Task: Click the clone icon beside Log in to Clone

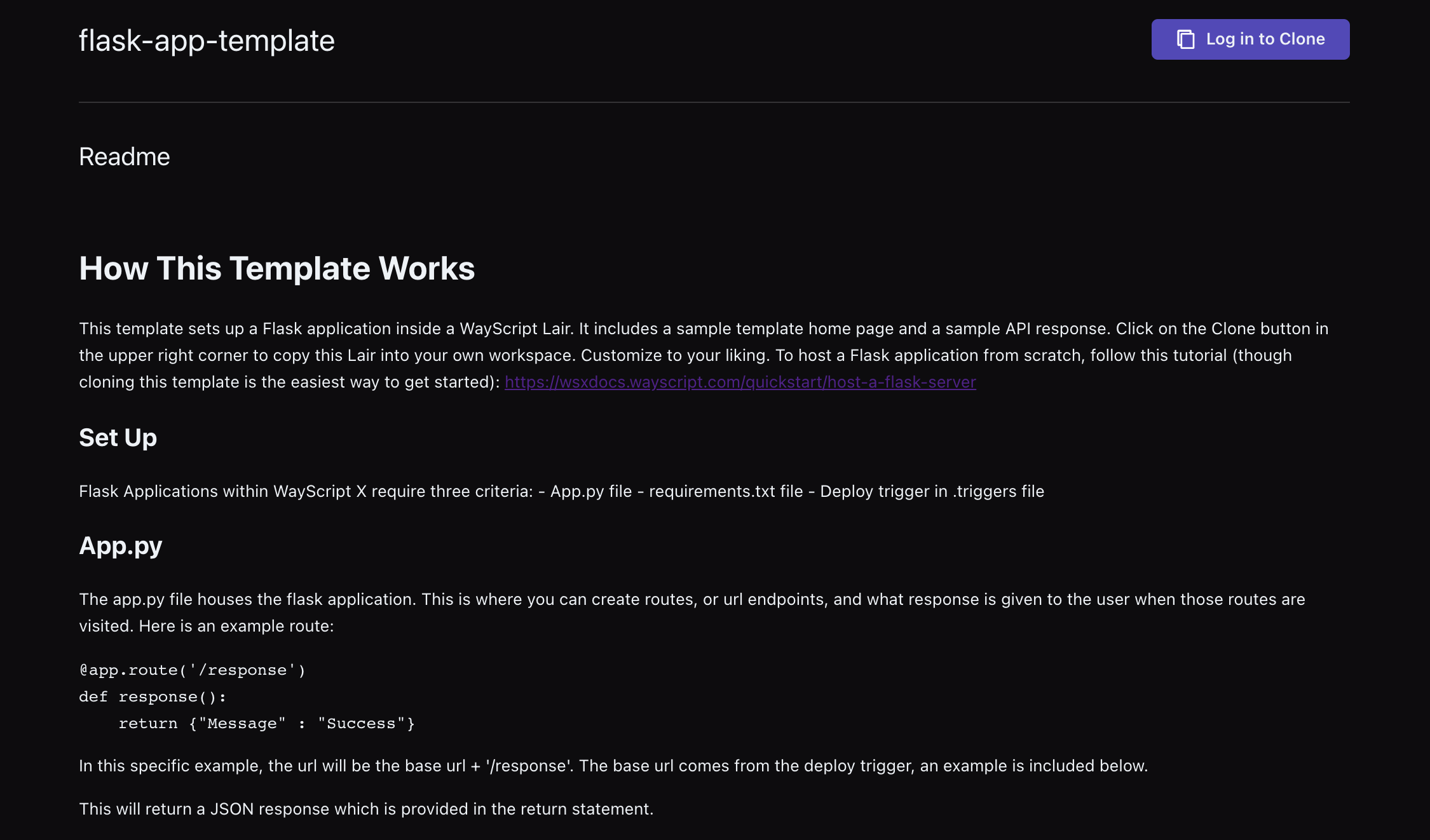Action: (1185, 39)
